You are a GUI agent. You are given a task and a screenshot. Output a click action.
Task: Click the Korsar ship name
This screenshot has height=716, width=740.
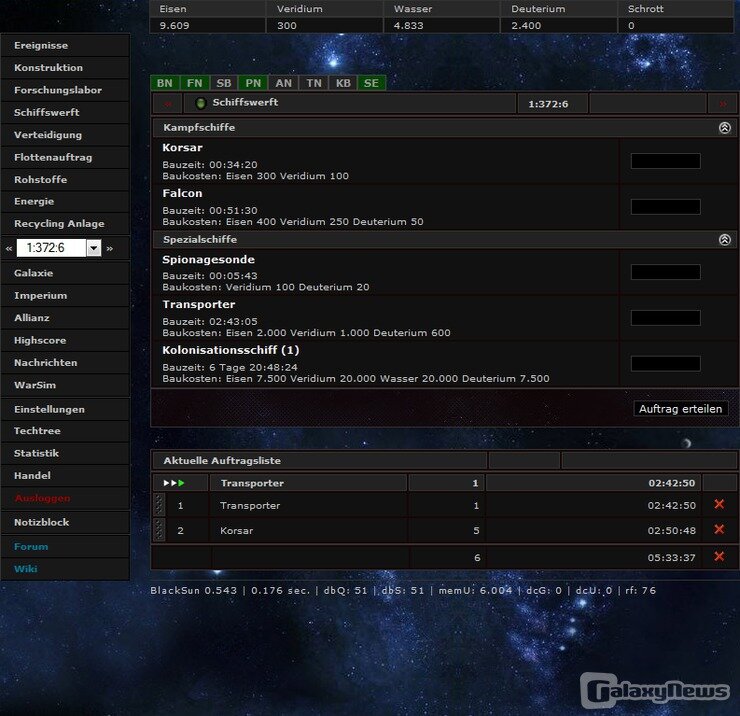[x=182, y=148]
